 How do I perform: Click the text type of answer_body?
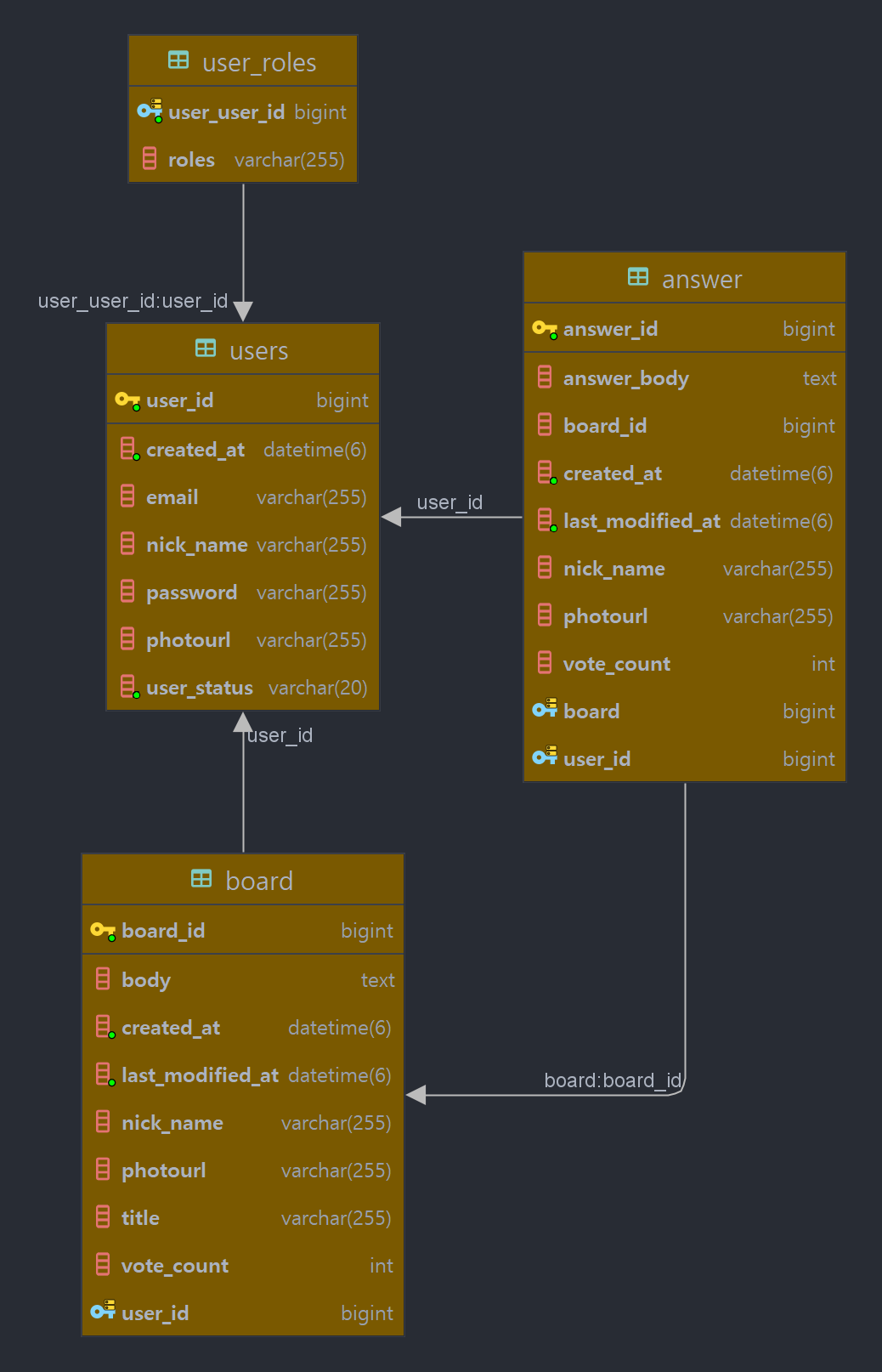coord(820,378)
